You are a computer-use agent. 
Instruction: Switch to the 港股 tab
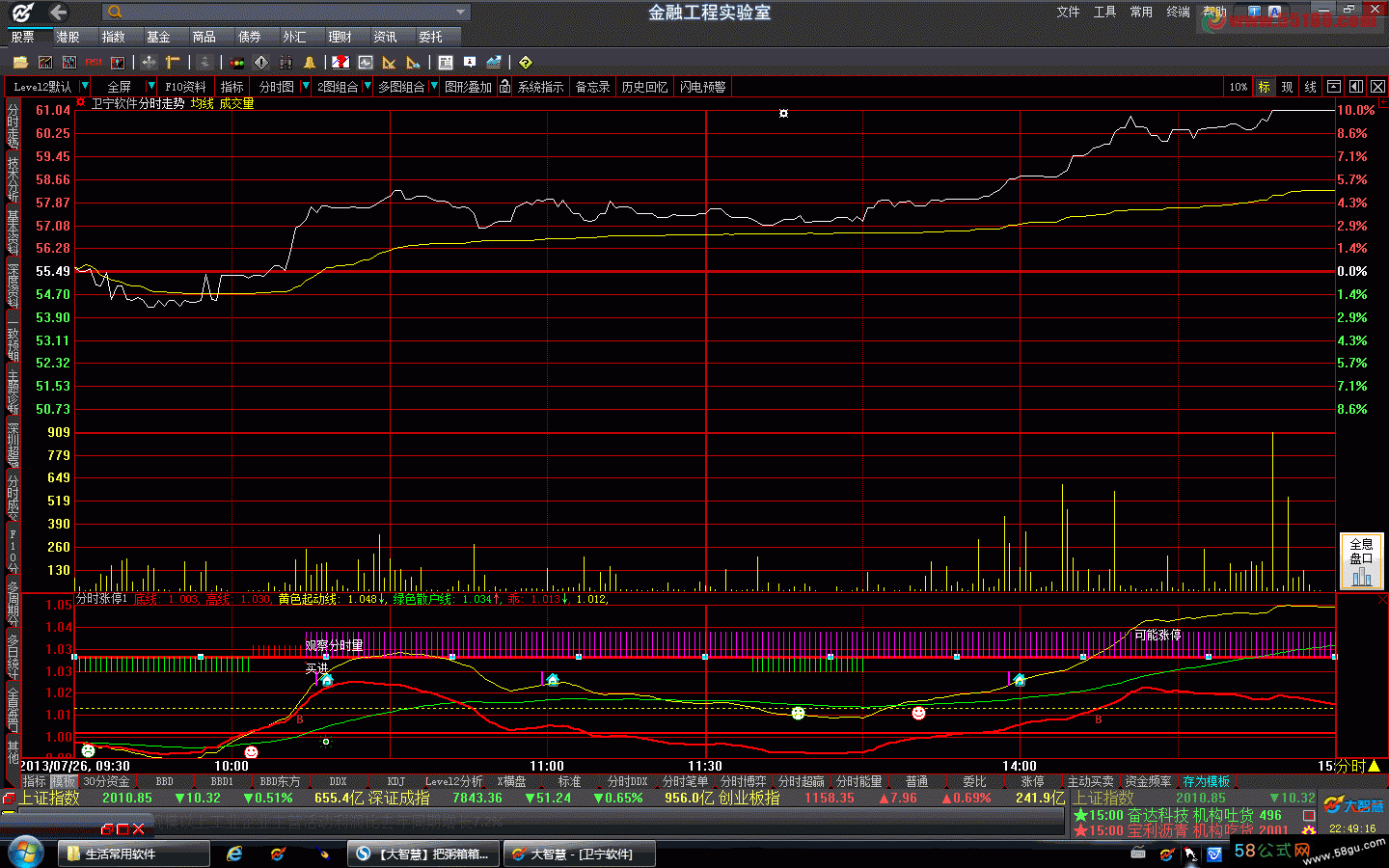68,37
